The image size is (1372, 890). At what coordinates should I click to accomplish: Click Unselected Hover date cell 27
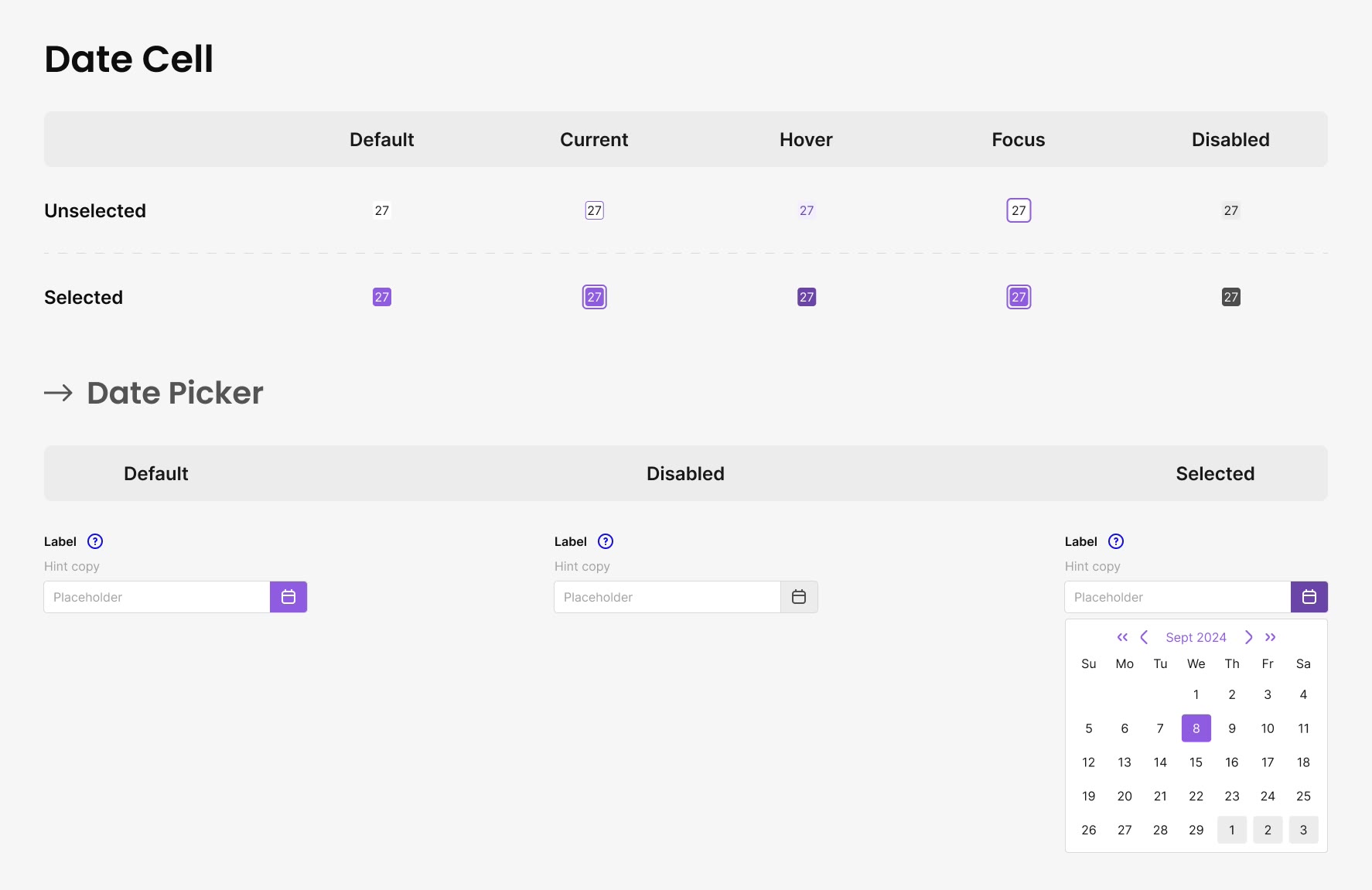807,210
